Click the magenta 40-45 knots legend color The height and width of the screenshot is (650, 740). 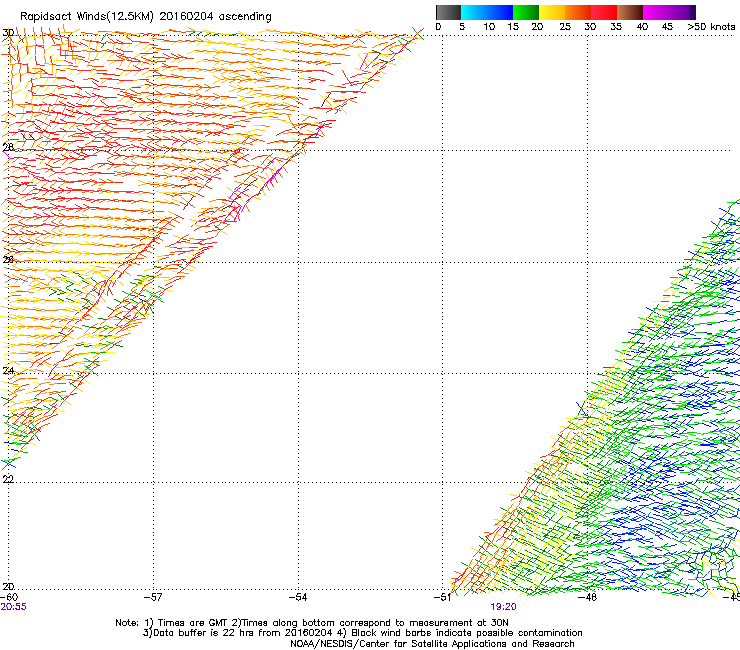click(x=656, y=12)
